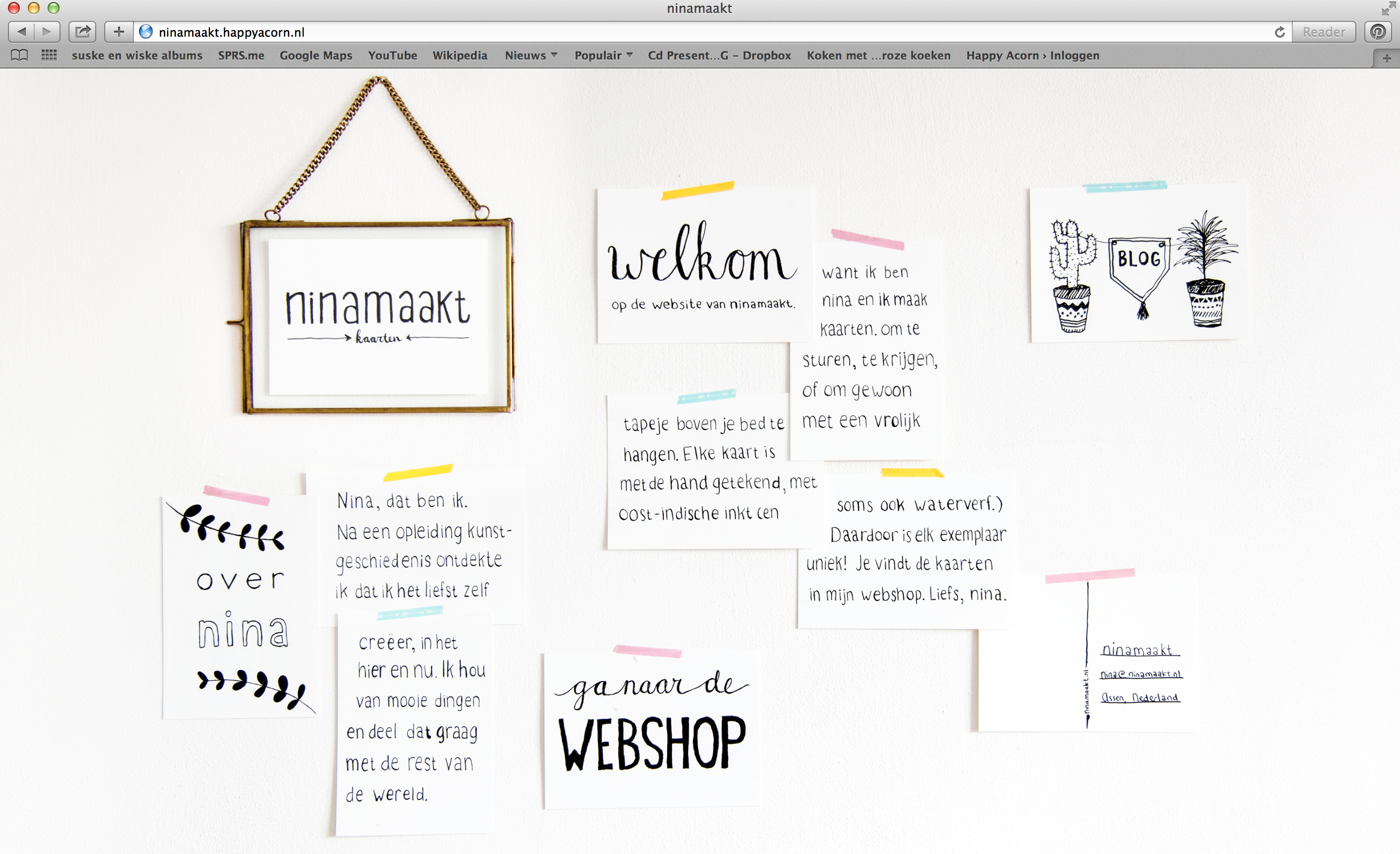Screen dimensions: 1400x854
Task: Click the Reader button
Action: pos(1323,32)
